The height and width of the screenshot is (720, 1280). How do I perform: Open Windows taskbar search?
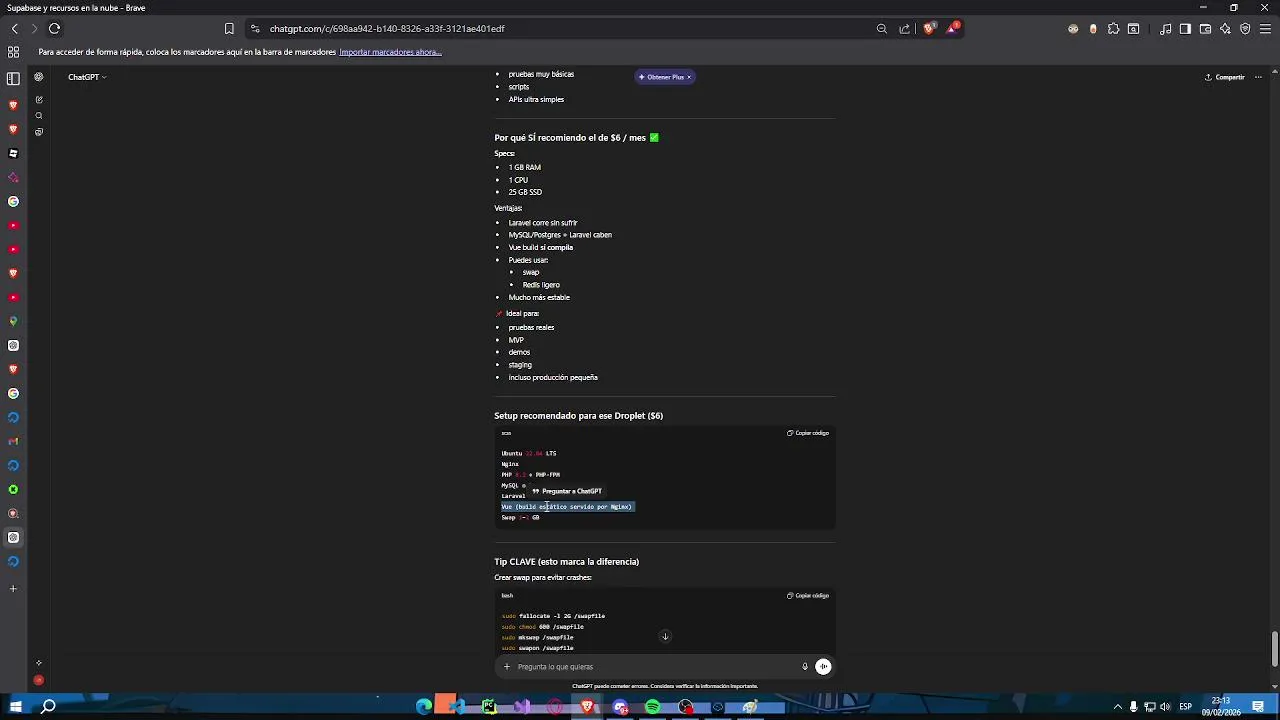tap(48, 707)
